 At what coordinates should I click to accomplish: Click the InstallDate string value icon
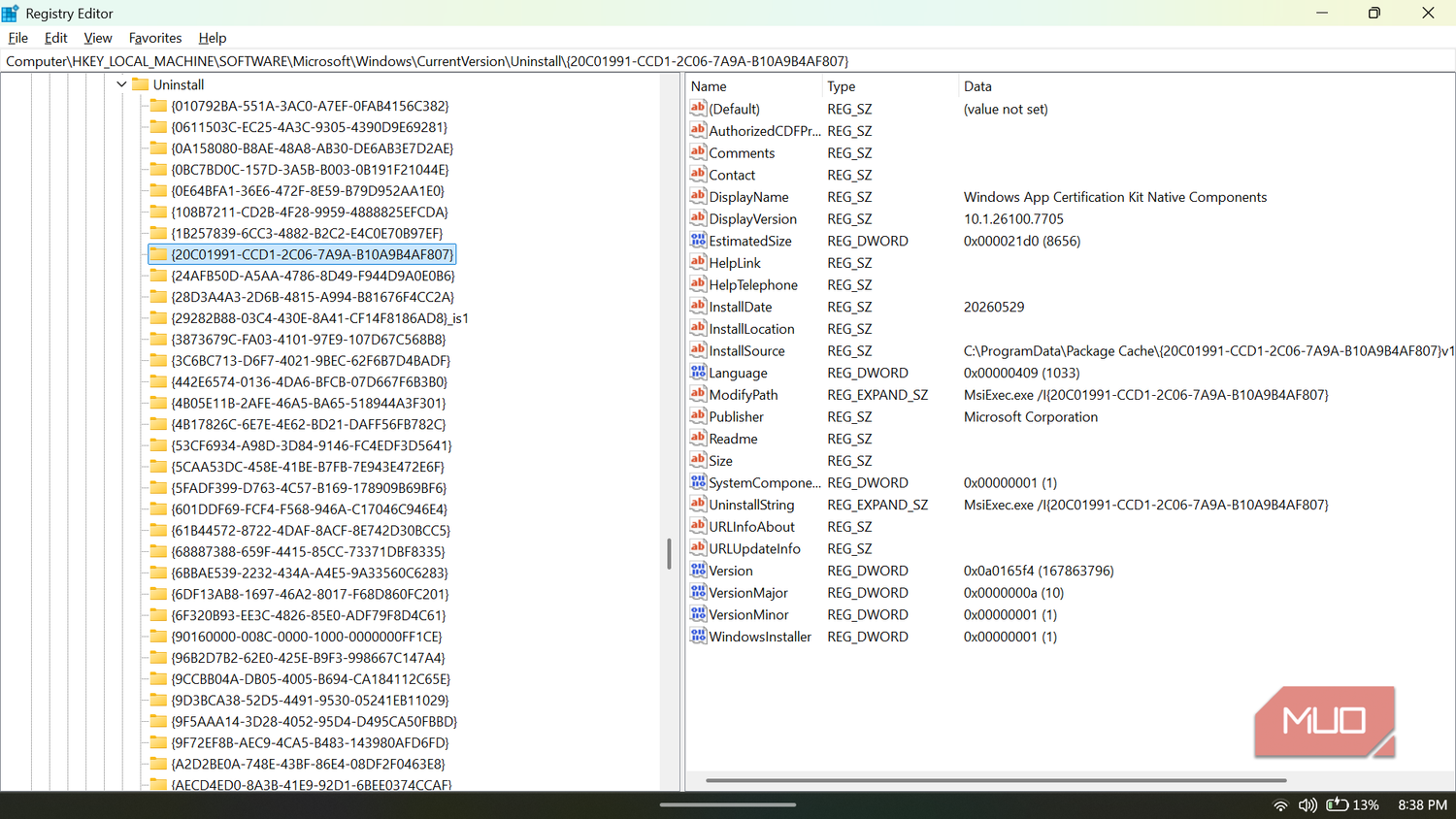click(698, 306)
